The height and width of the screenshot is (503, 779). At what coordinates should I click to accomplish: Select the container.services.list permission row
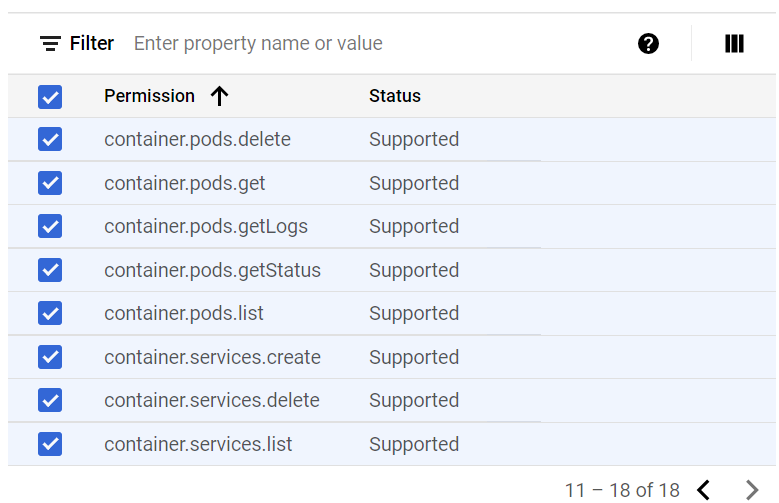[198, 444]
